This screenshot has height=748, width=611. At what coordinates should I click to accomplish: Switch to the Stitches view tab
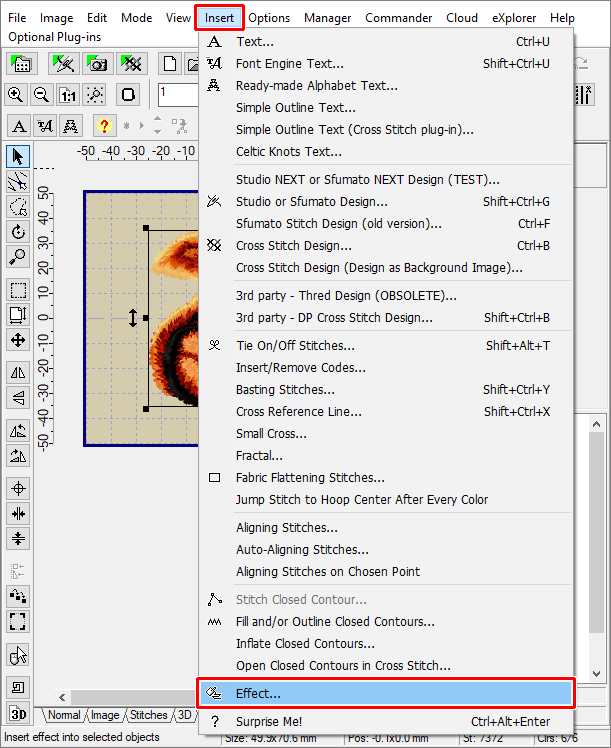click(149, 715)
